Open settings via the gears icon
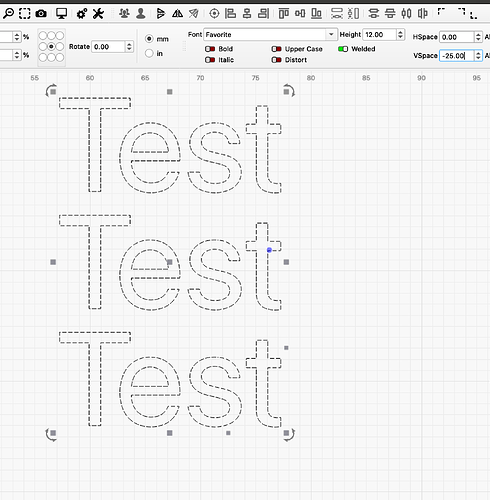490x500 pixels. click(x=82, y=14)
